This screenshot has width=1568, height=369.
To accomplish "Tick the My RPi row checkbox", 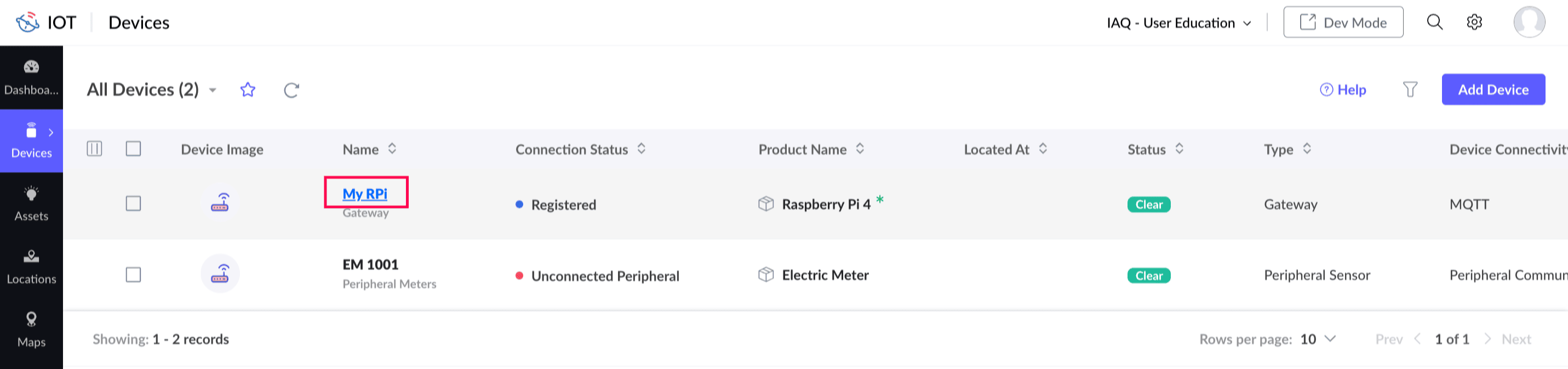I will (133, 203).
